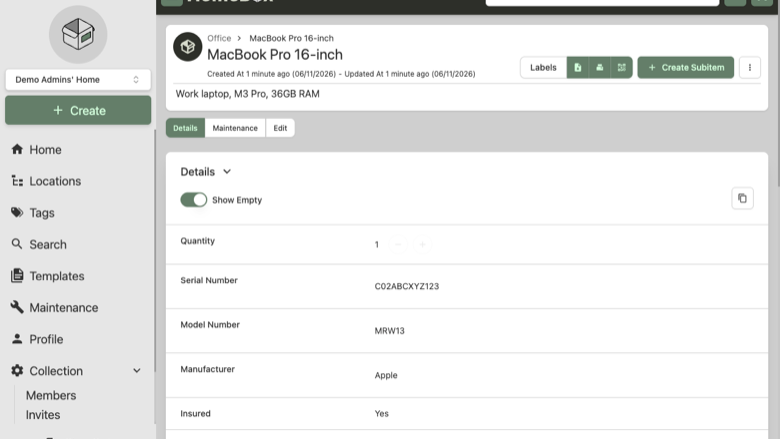This screenshot has height=439, width=780.
Task: Click the top search input field
Action: pyautogui.click(x=602, y=2)
